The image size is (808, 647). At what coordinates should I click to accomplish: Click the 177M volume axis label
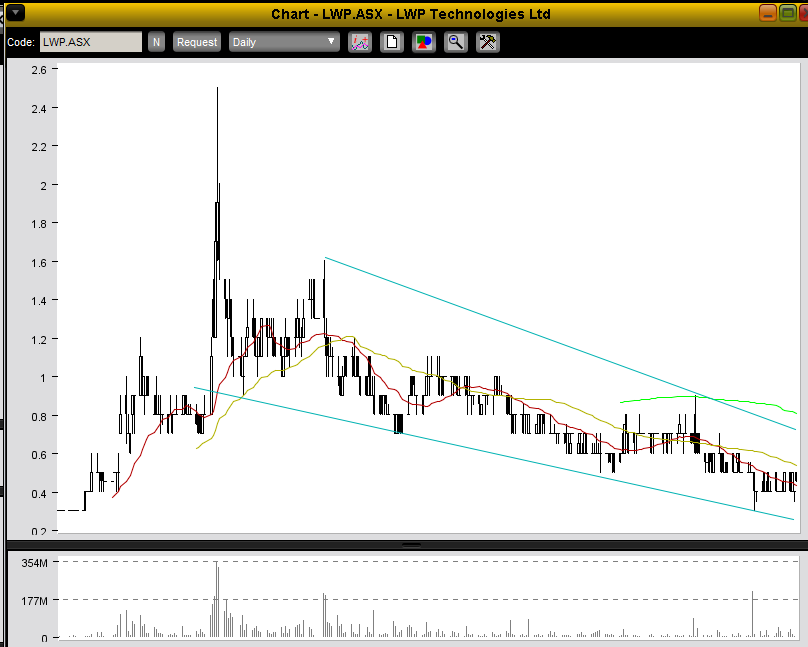pyautogui.click(x=35, y=601)
